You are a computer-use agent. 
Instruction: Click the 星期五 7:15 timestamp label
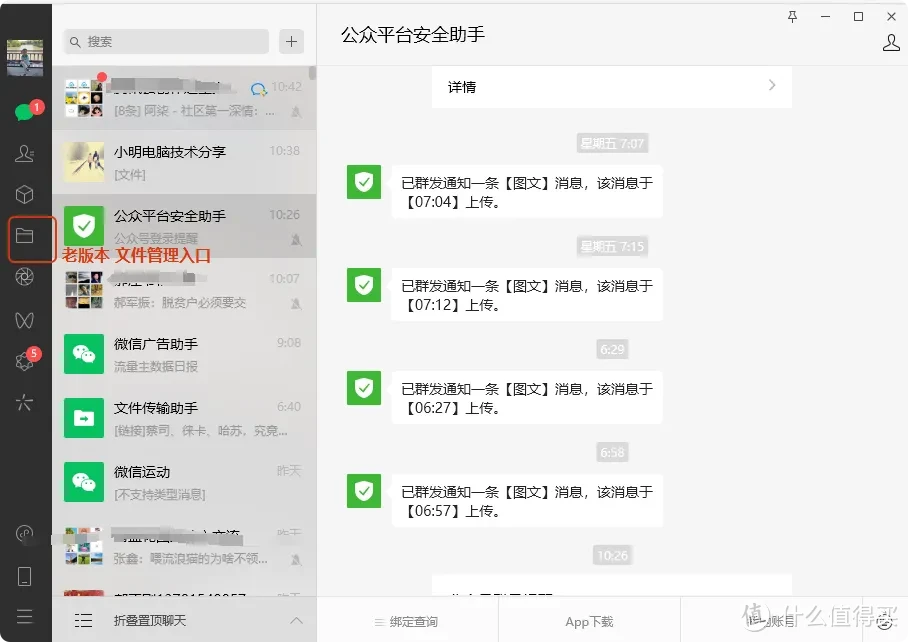(612, 247)
